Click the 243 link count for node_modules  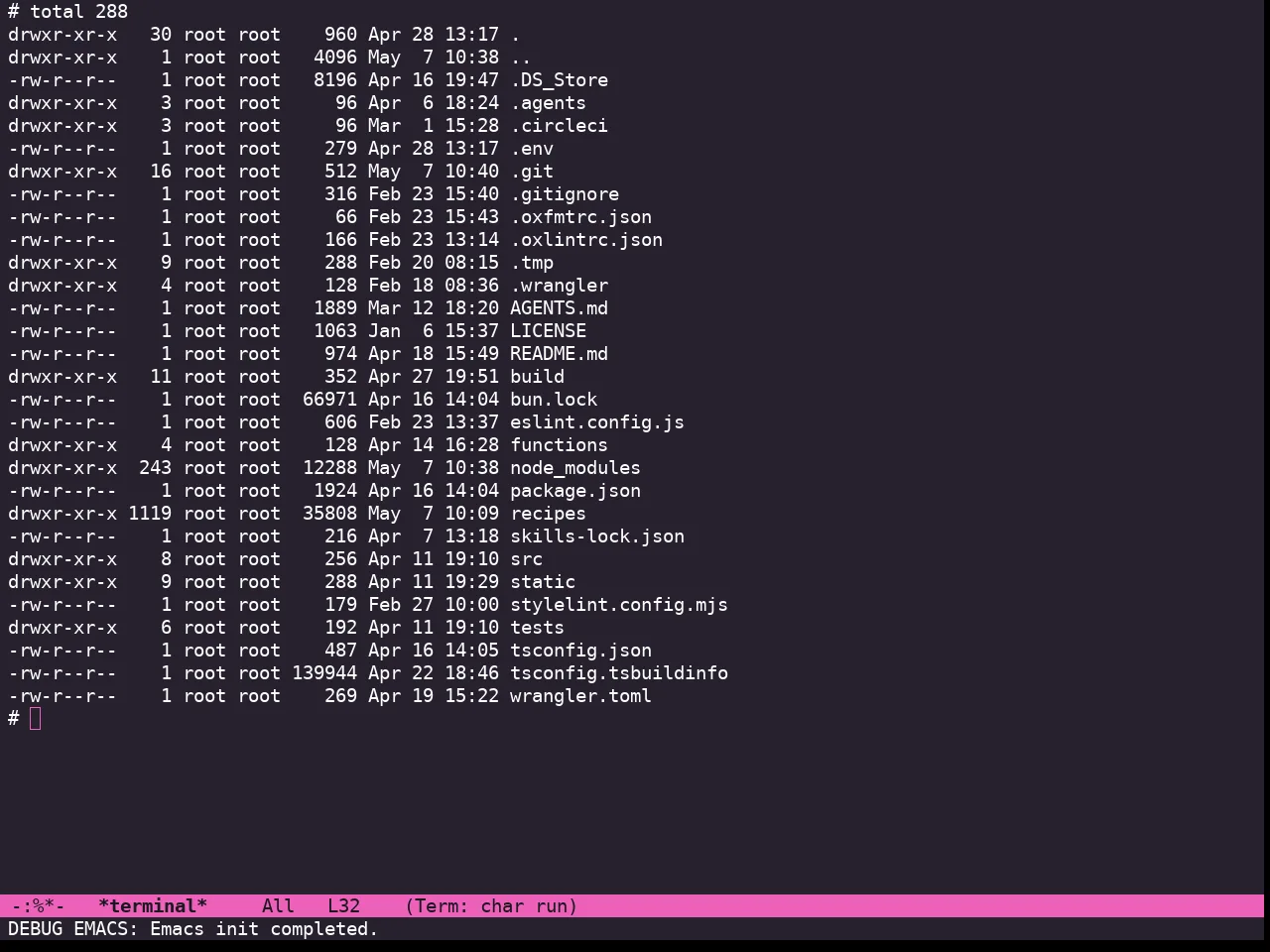(x=155, y=468)
